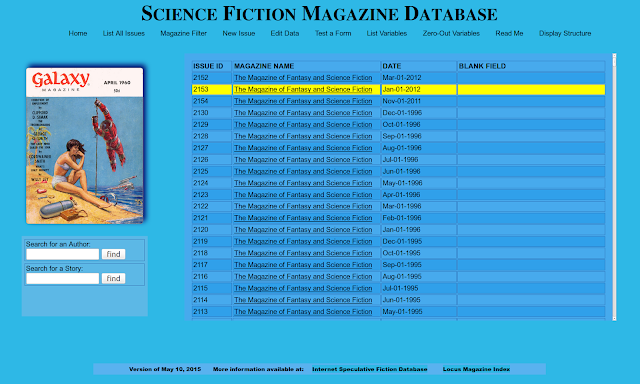Open magazine link for issue 2115
Image resolution: width=640 pixels, height=384 pixels.
303,288
